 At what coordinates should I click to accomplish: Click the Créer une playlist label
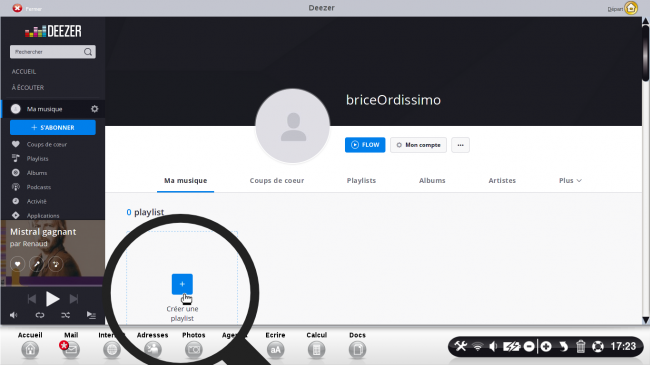(x=182, y=314)
